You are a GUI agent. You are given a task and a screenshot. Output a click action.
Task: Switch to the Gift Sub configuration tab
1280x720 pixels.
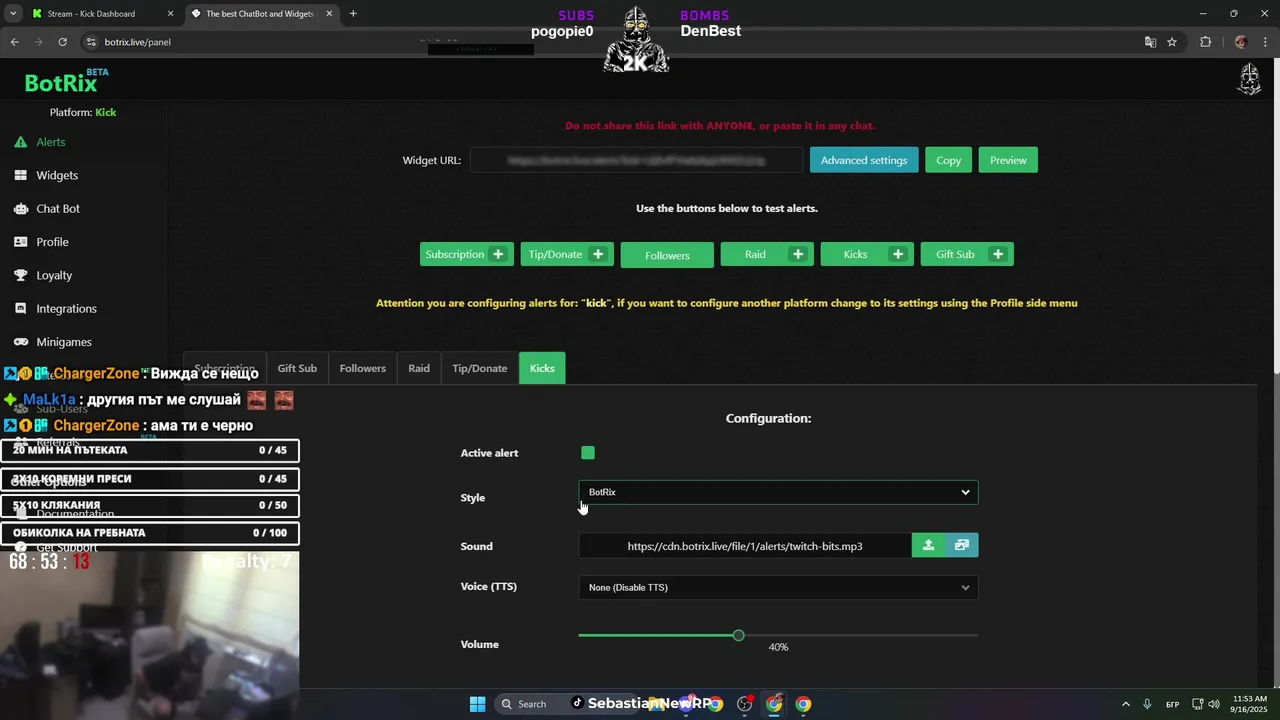pyautogui.click(x=297, y=368)
